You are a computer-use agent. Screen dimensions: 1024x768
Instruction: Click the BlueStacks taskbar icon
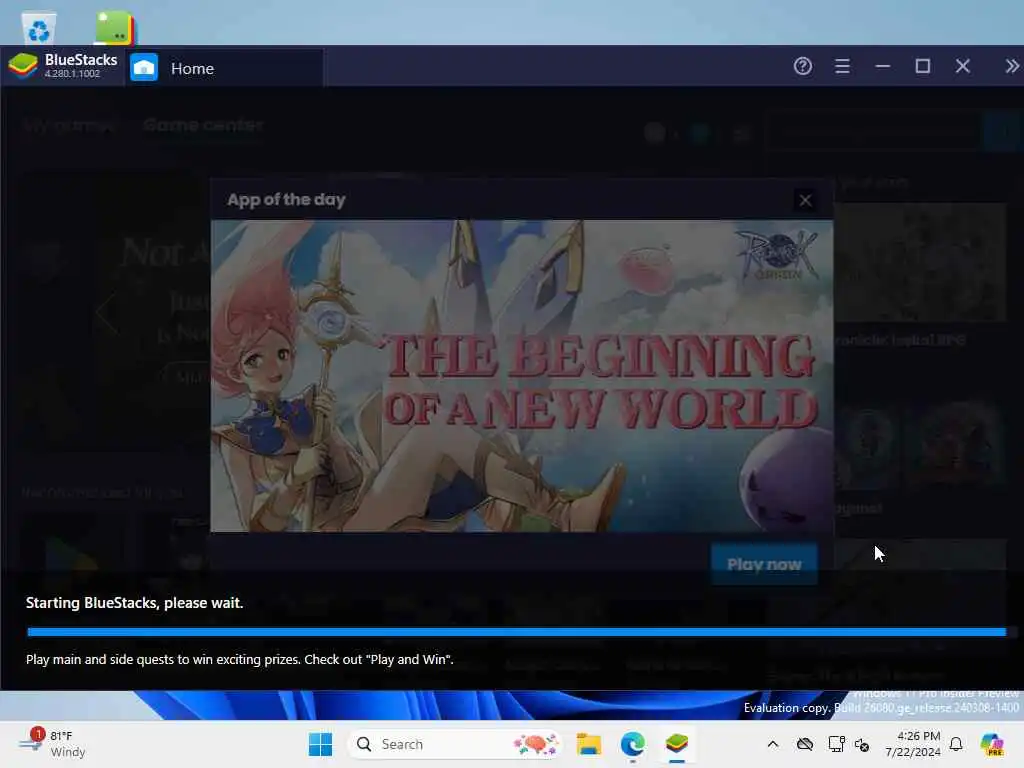click(x=677, y=744)
